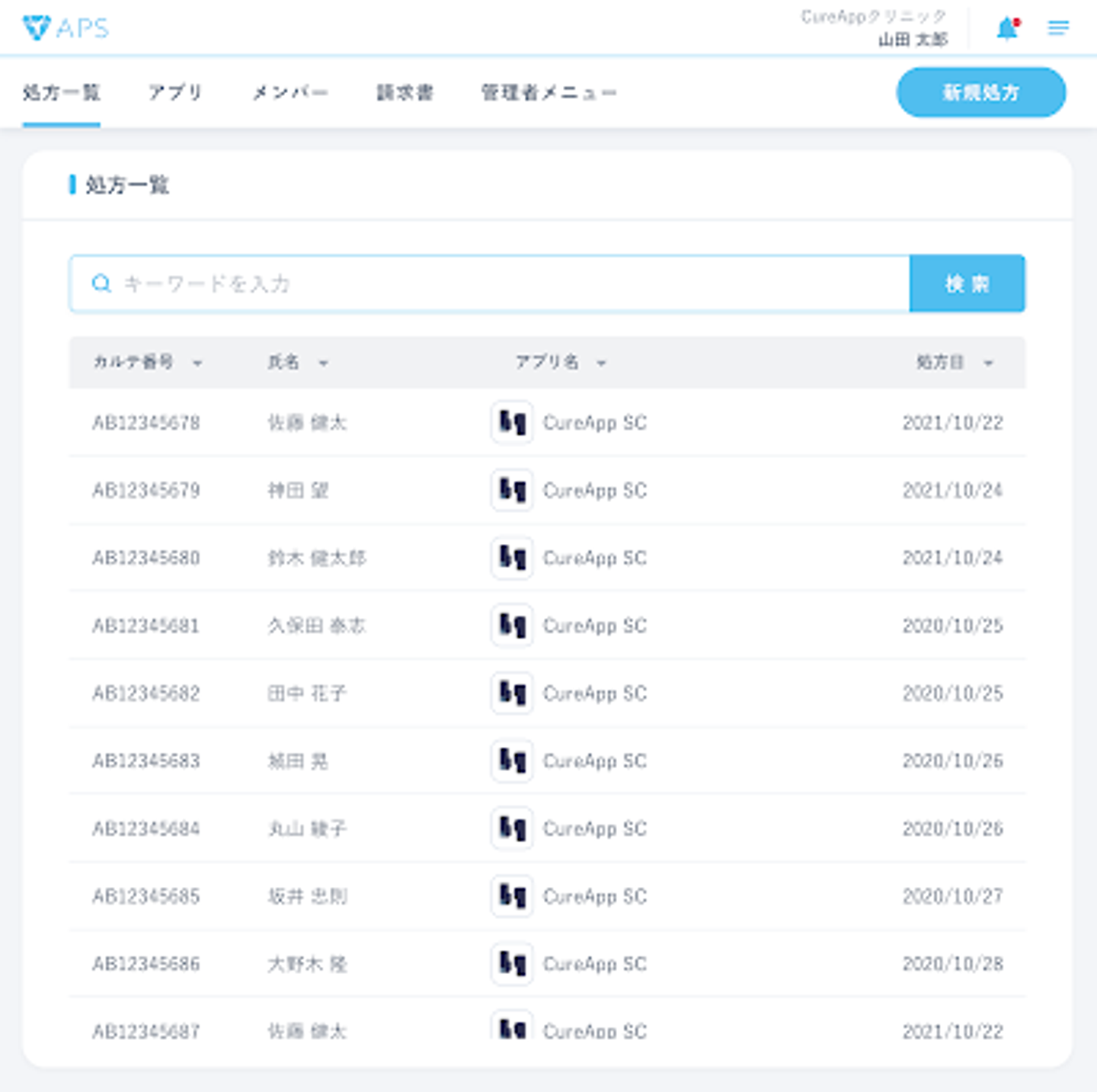
Task: Click date 2021/10/22 in row AB12345678
Action: 953,423
